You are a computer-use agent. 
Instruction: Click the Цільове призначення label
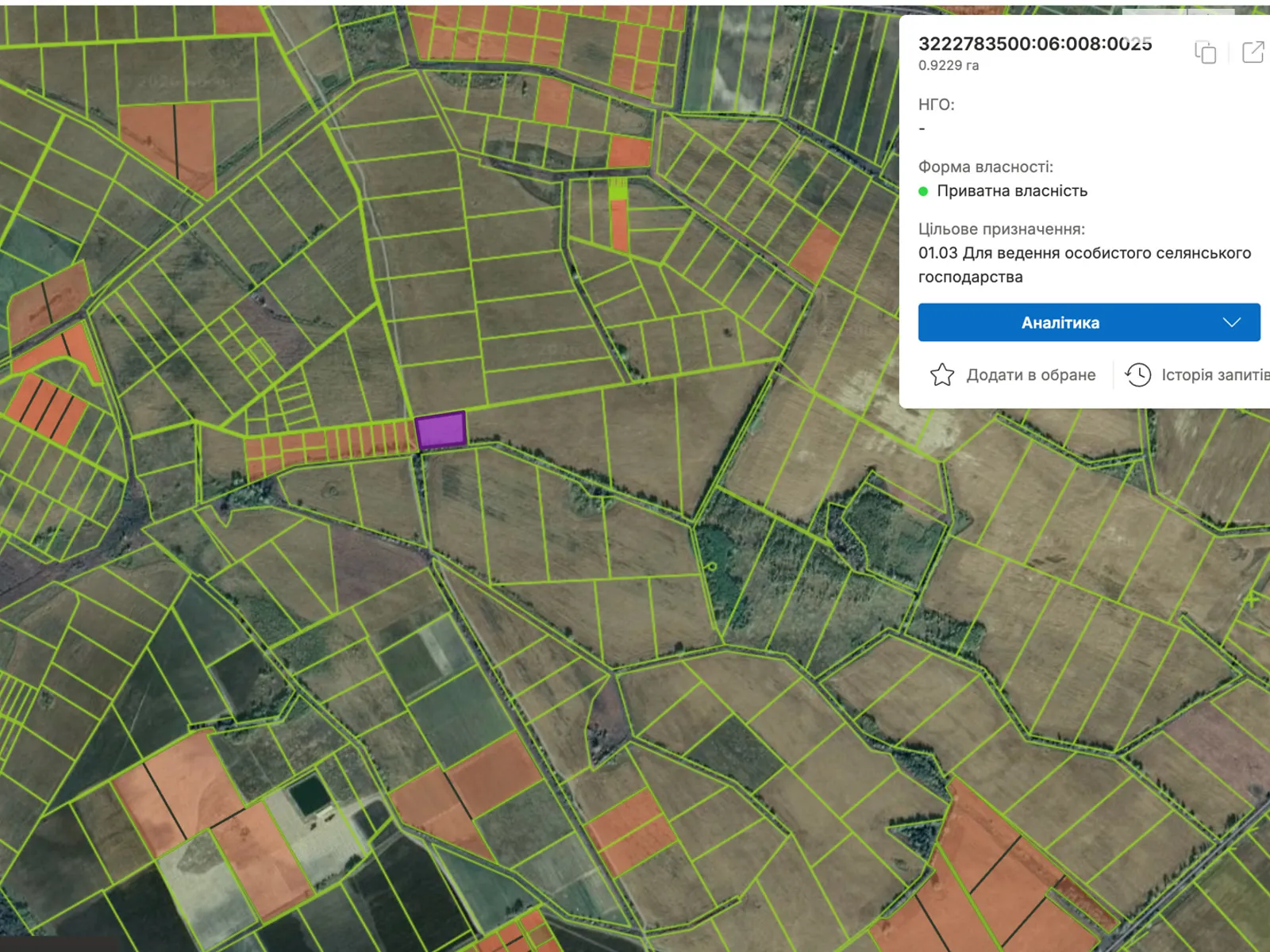click(x=1001, y=229)
